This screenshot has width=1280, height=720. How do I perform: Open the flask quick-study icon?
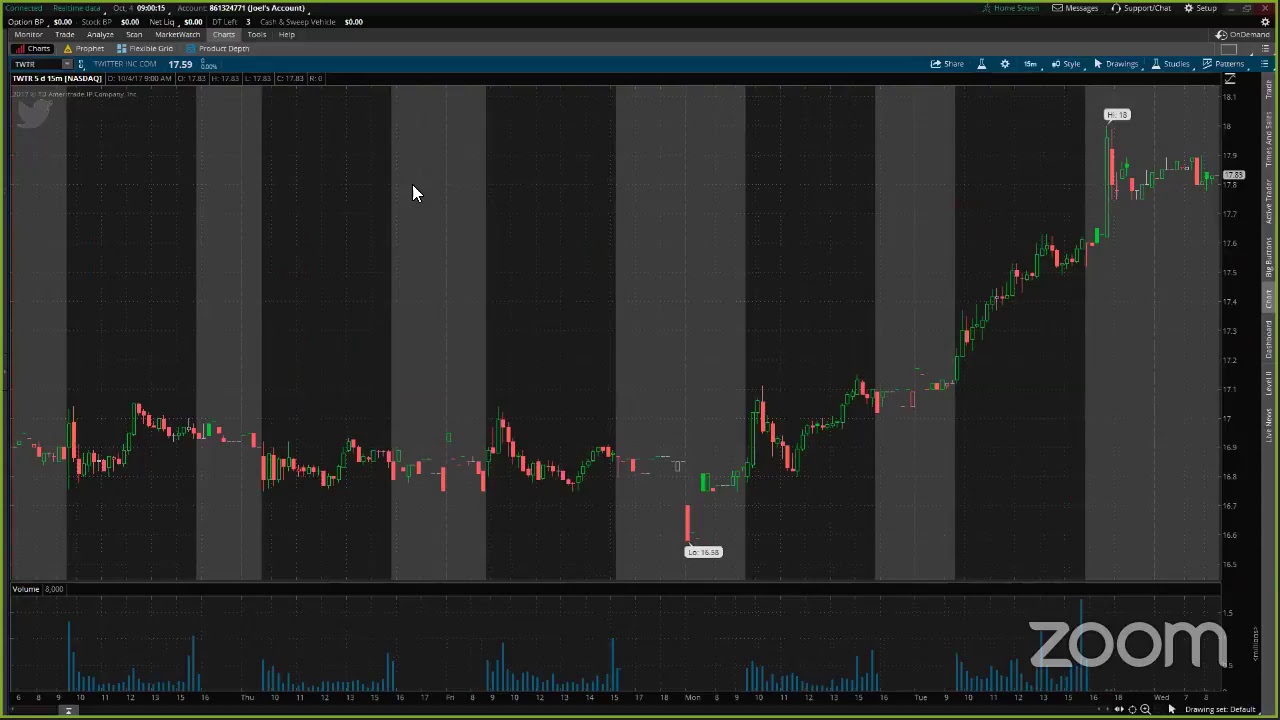coord(981,64)
